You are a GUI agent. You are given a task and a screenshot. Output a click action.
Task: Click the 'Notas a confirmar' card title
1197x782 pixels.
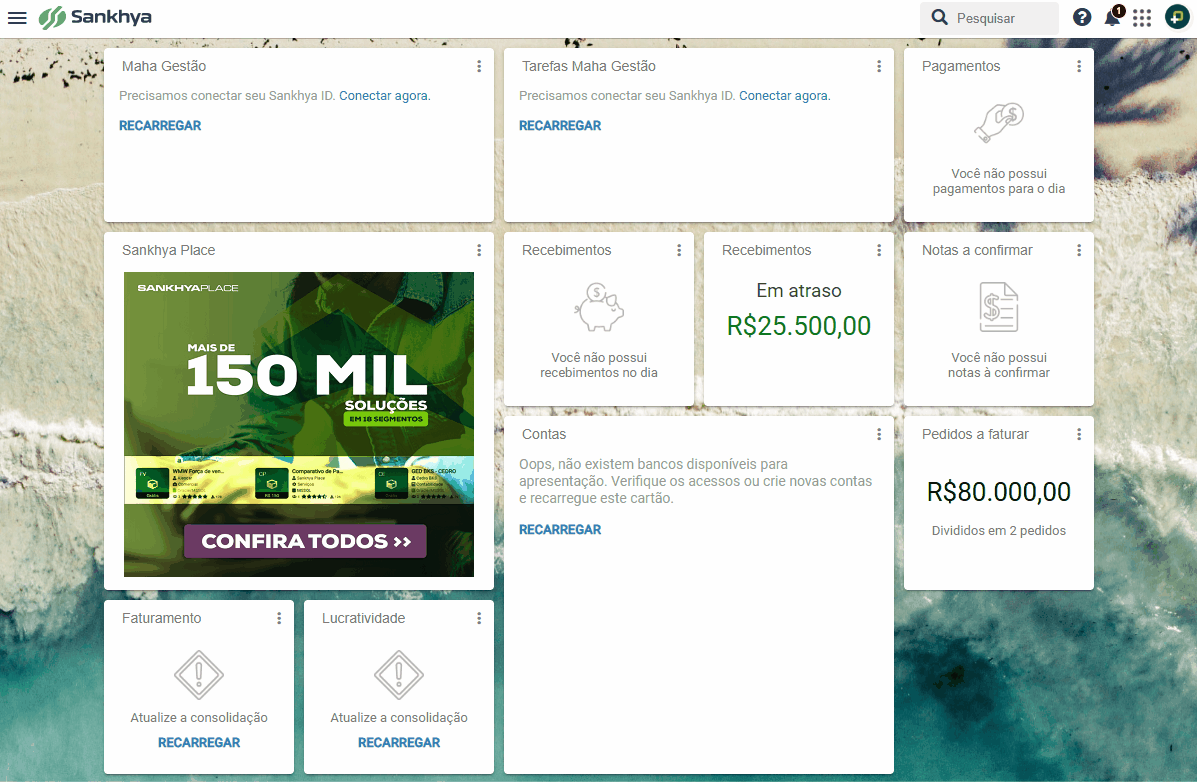976,250
